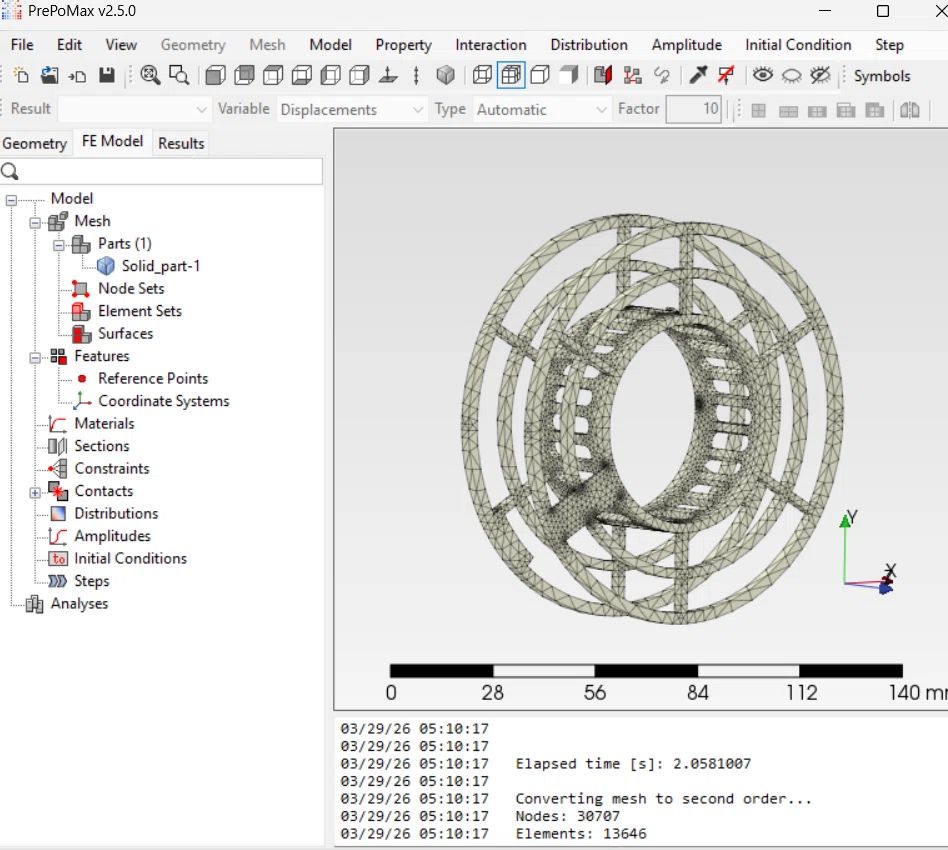Image resolution: width=948 pixels, height=850 pixels.
Task: Select Analyses in the model tree
Action: 79,603
